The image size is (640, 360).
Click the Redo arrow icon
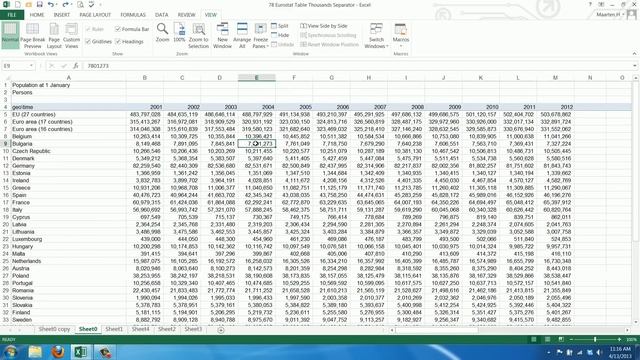click(65, 4)
